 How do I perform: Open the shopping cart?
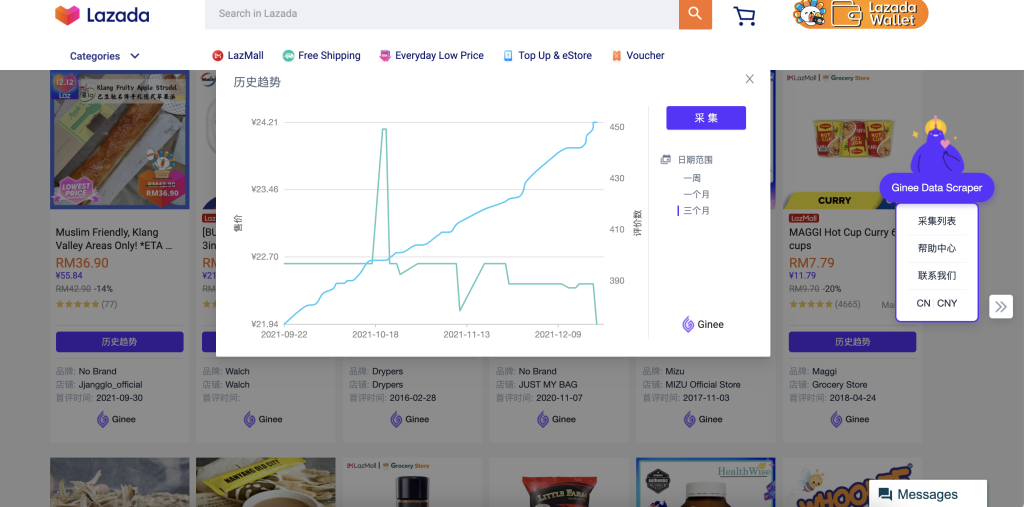744,16
